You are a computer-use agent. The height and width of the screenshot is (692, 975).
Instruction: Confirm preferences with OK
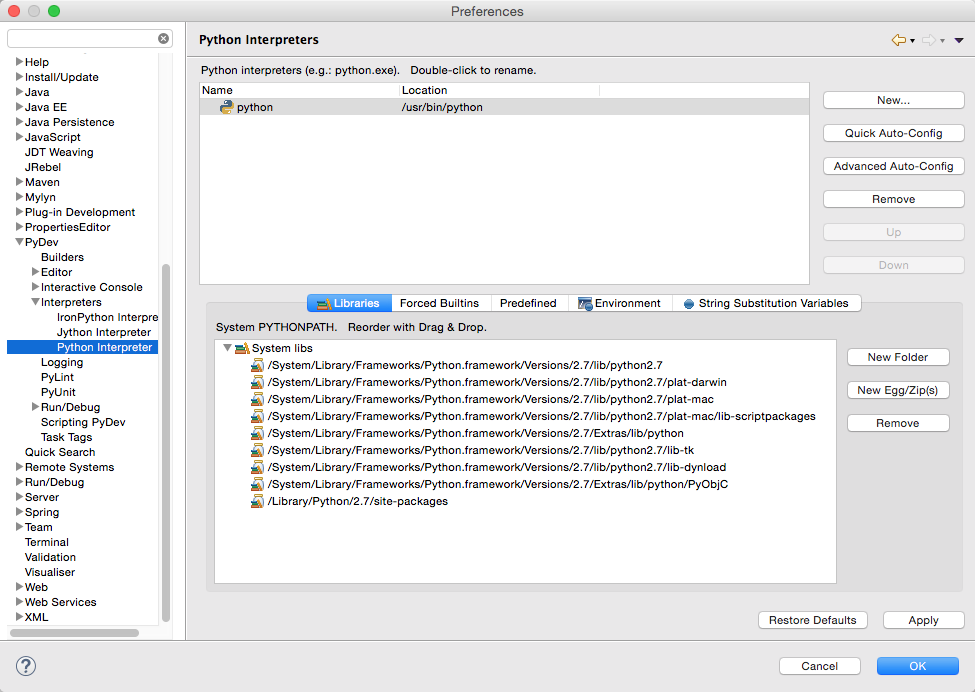(918, 666)
